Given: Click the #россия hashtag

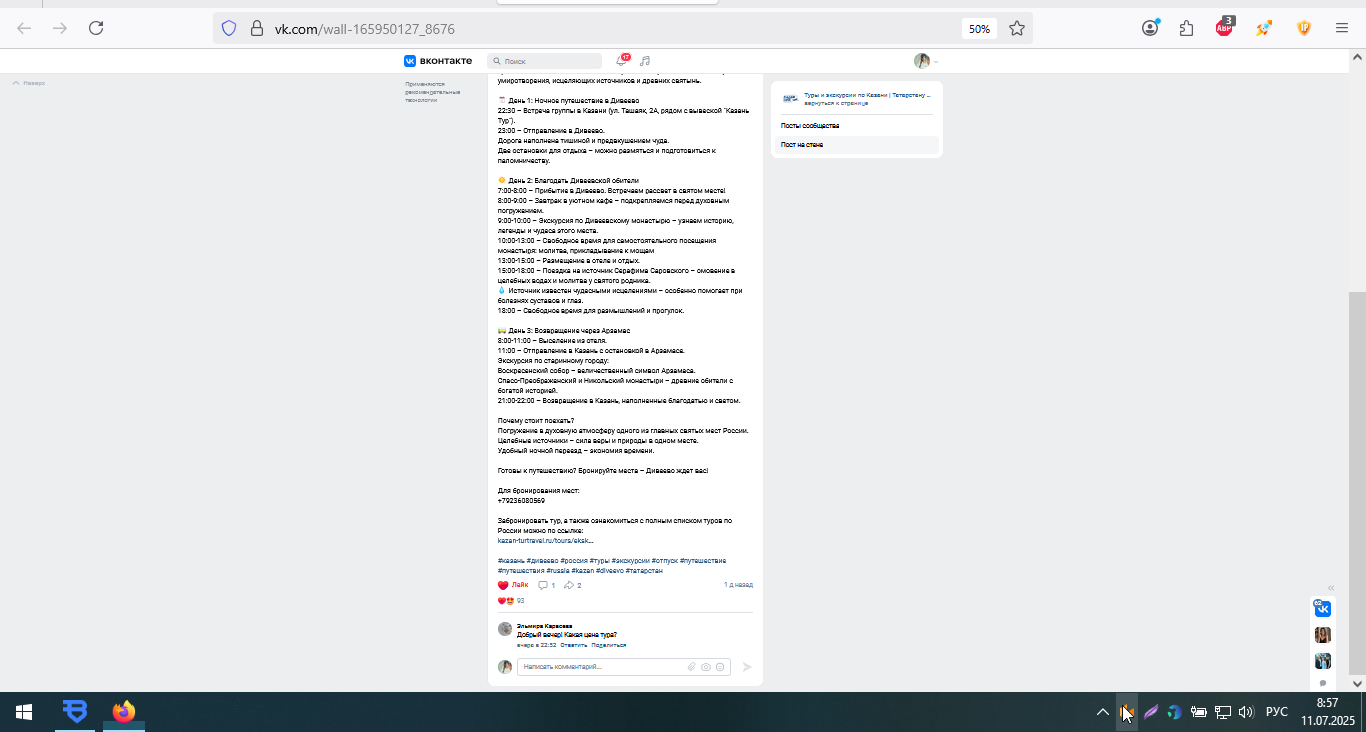Looking at the screenshot, I should click(x=573, y=560).
